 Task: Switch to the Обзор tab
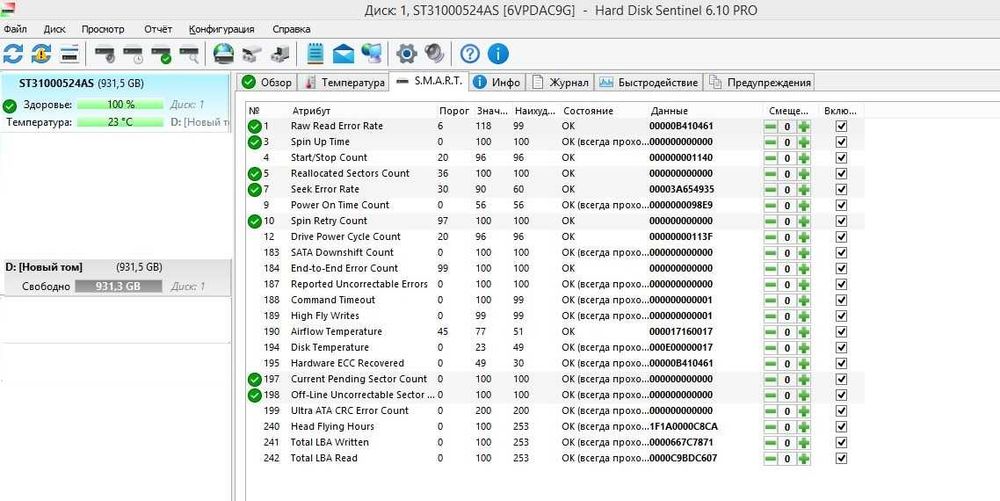click(x=267, y=82)
